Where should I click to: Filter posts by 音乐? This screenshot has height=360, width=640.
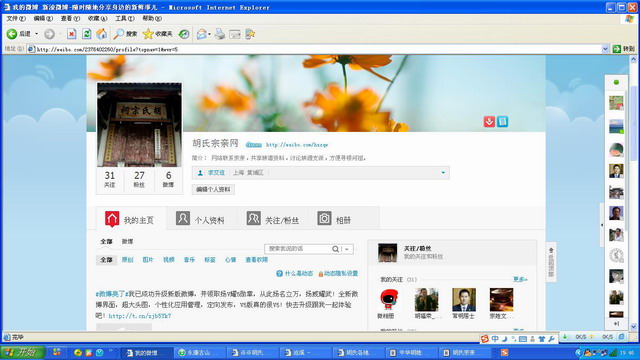pos(189,260)
